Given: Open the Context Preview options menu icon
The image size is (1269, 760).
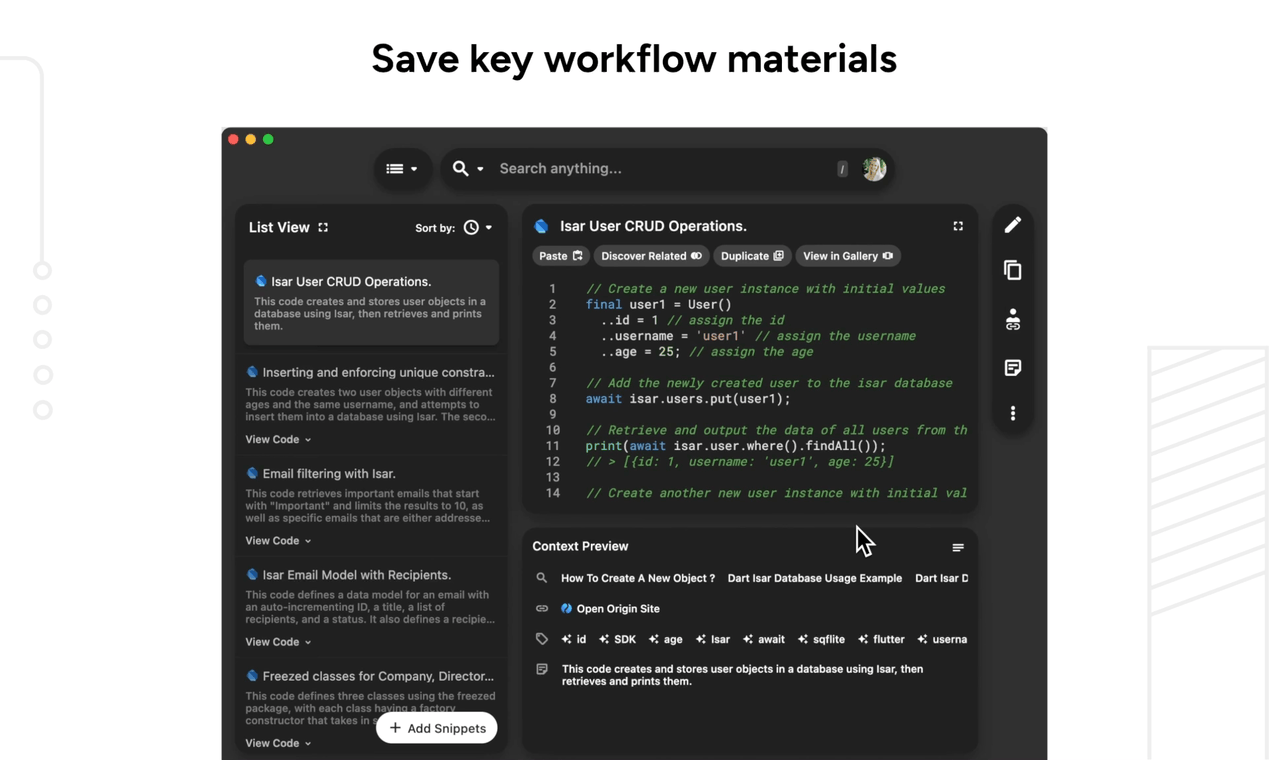Looking at the screenshot, I should click(x=958, y=548).
